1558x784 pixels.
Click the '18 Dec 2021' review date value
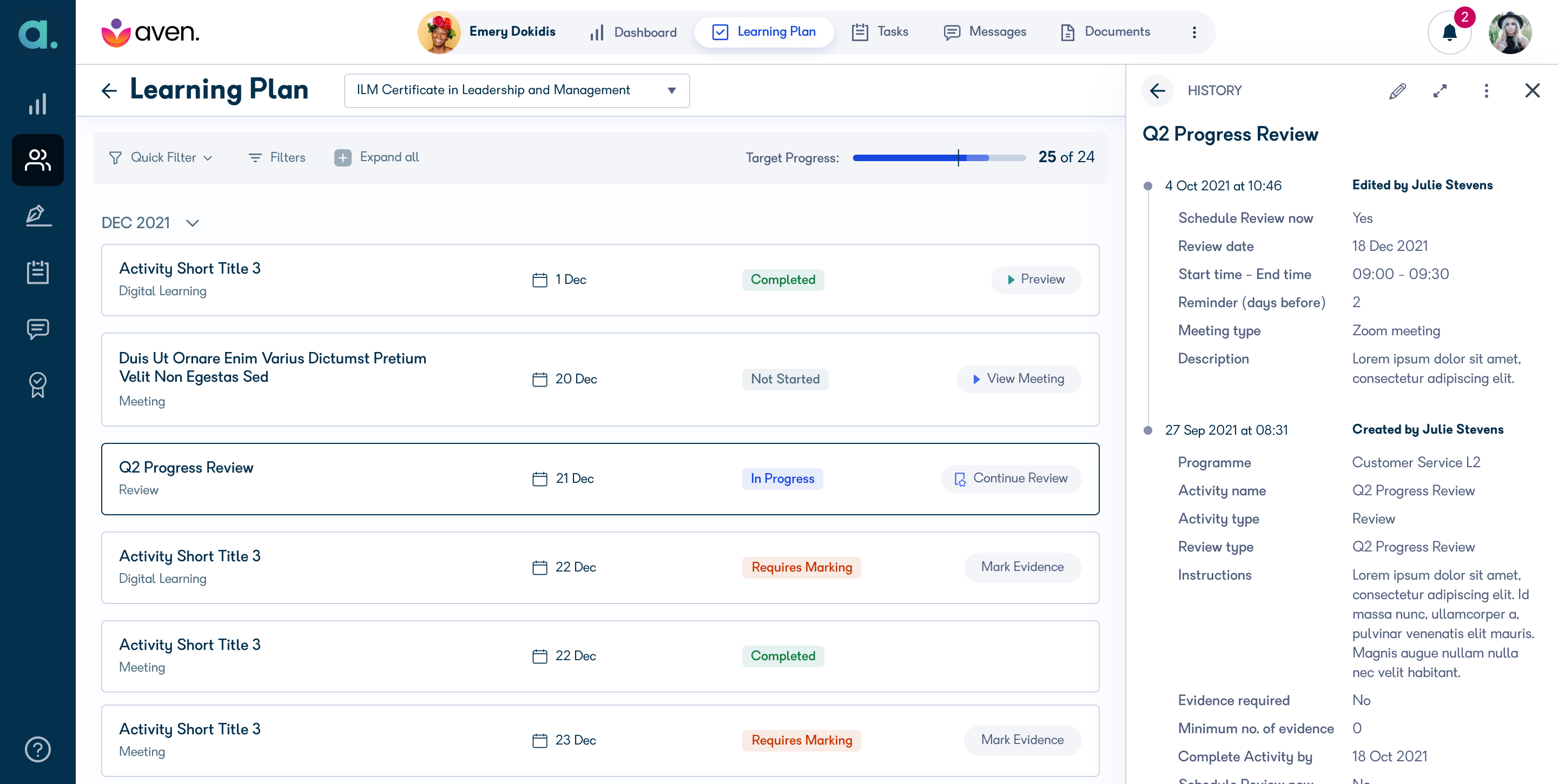pyautogui.click(x=1390, y=246)
